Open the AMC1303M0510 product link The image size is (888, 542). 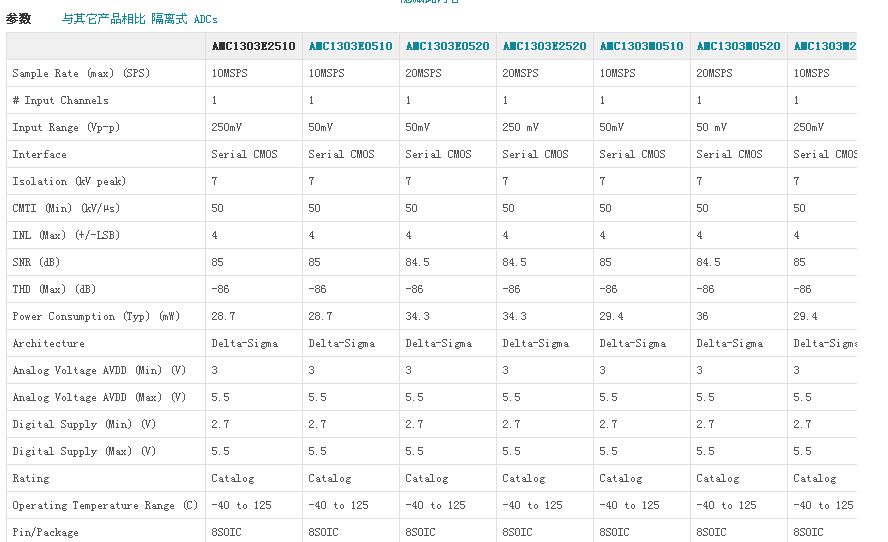(640, 46)
